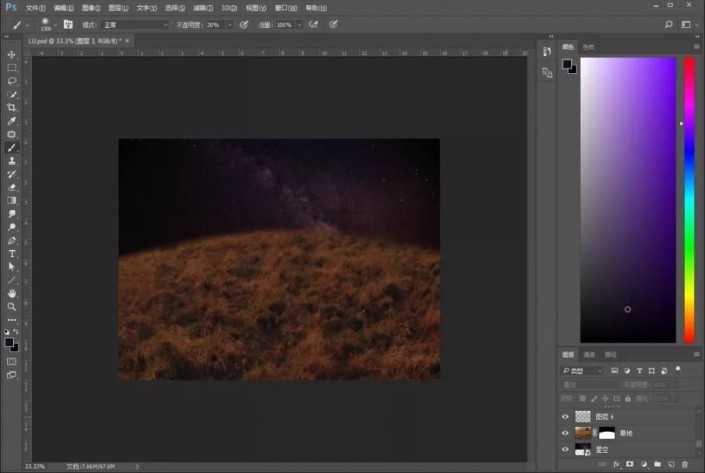Select the Horizontal Type tool
The image size is (705, 473).
click(12, 254)
